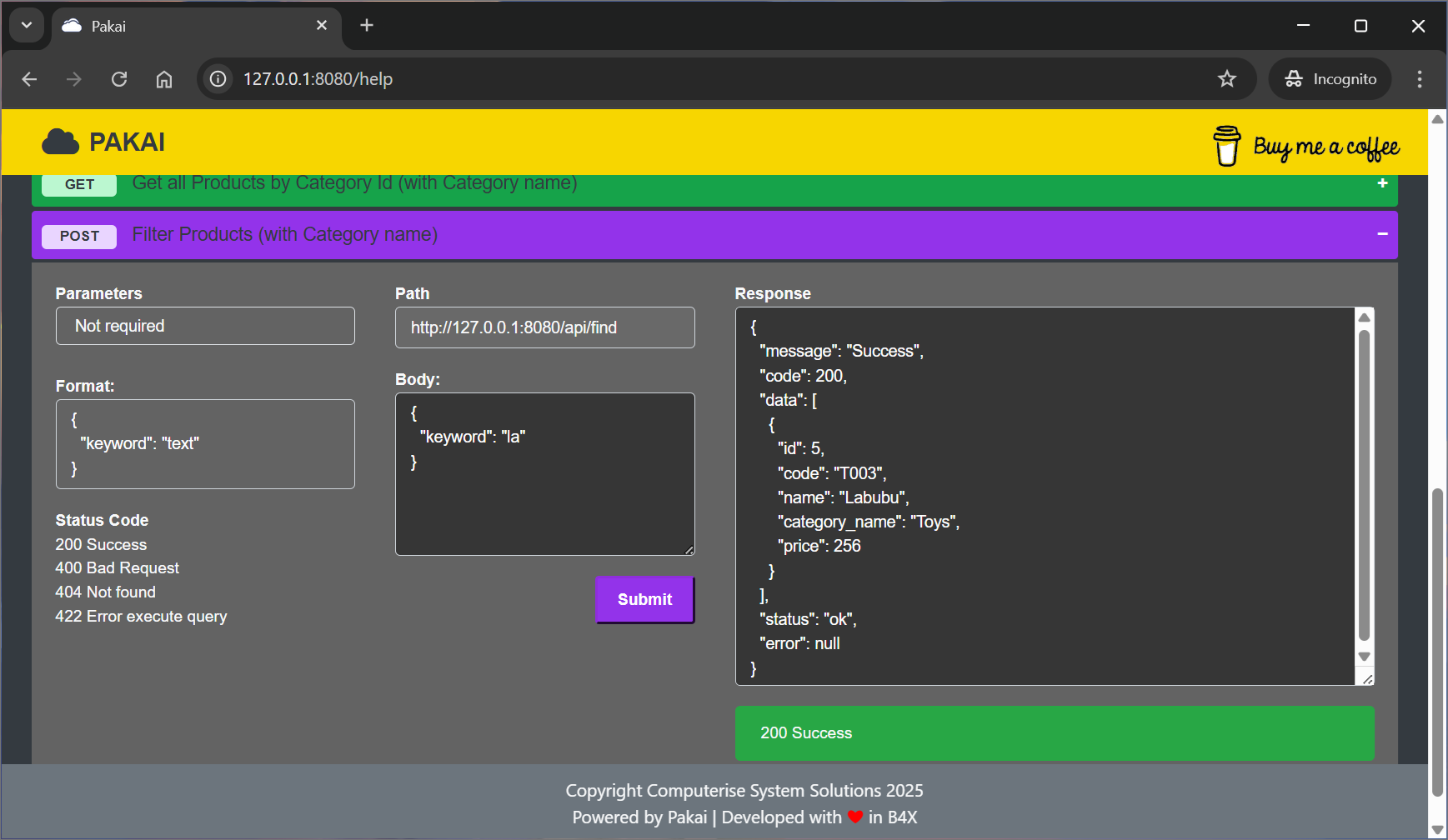Open a new browser tab
The image size is (1448, 840).
point(367,26)
